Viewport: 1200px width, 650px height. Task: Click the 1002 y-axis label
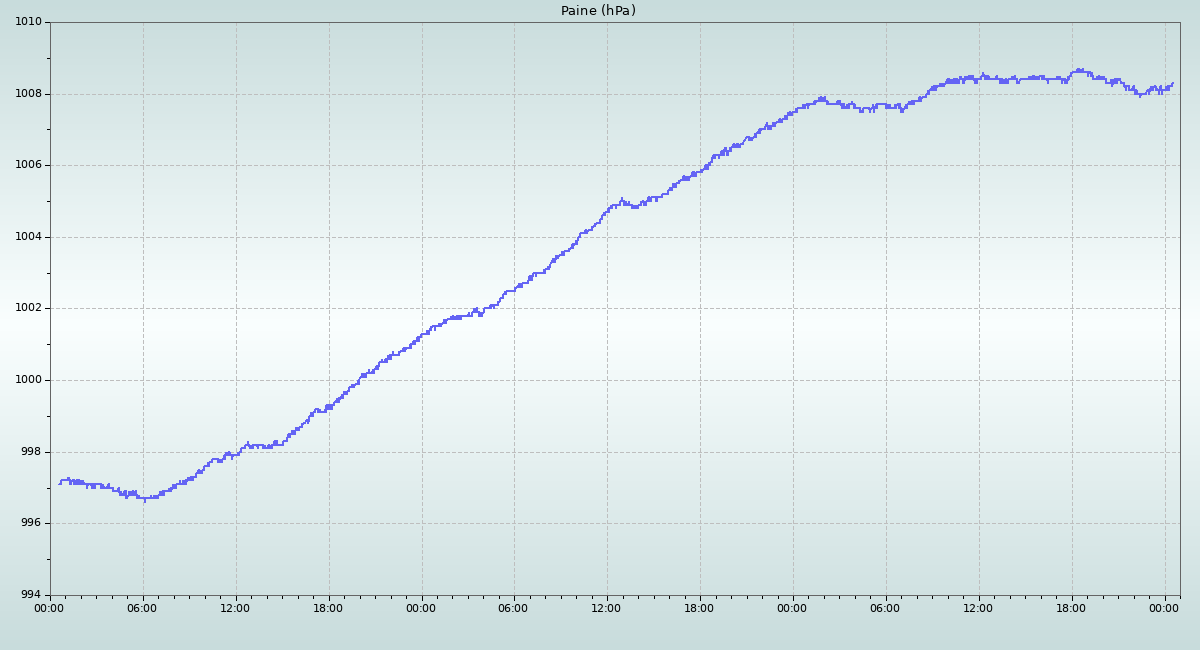click(x=28, y=308)
